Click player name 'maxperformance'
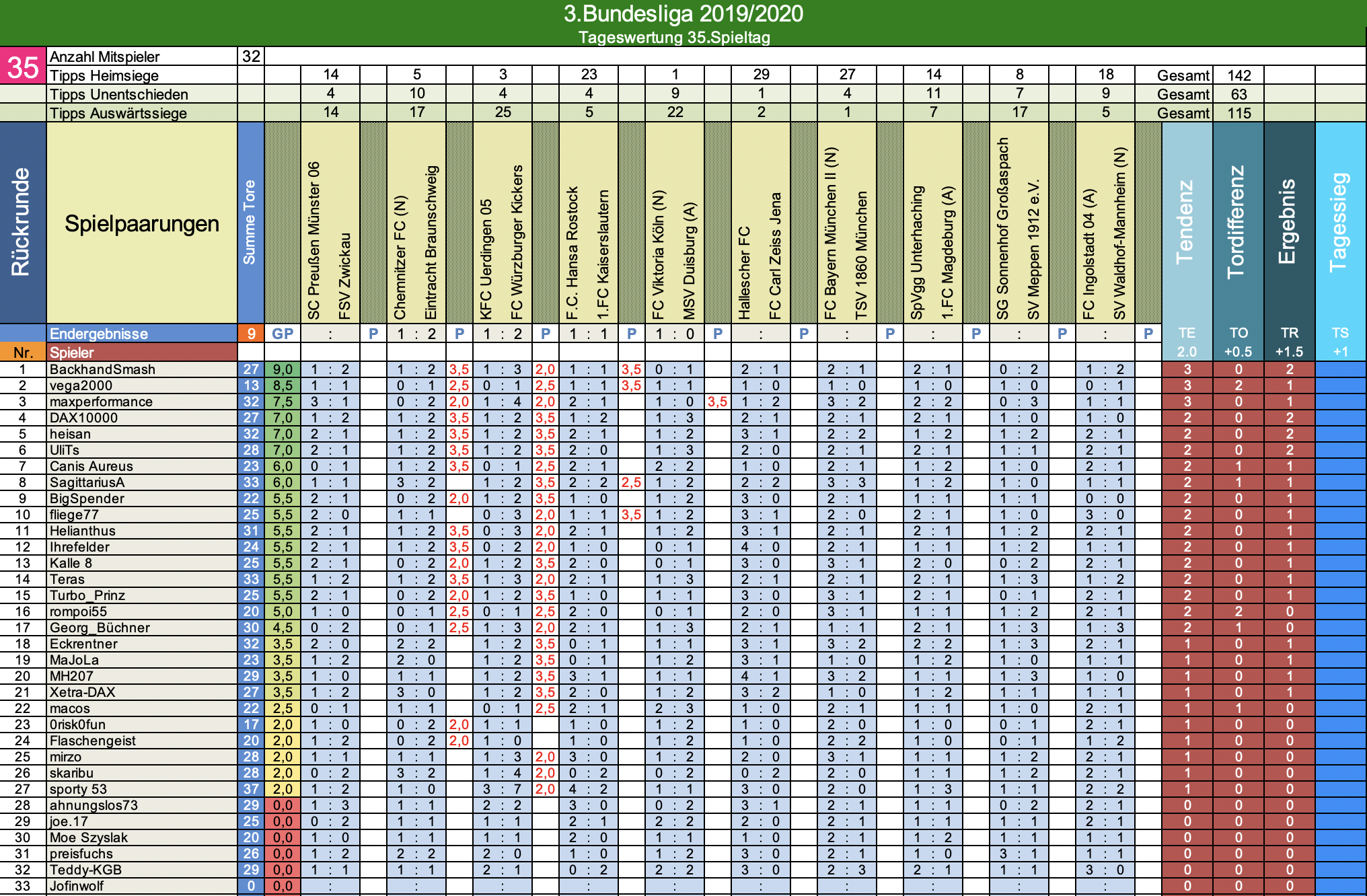The width and height of the screenshot is (1367, 896). (x=101, y=402)
